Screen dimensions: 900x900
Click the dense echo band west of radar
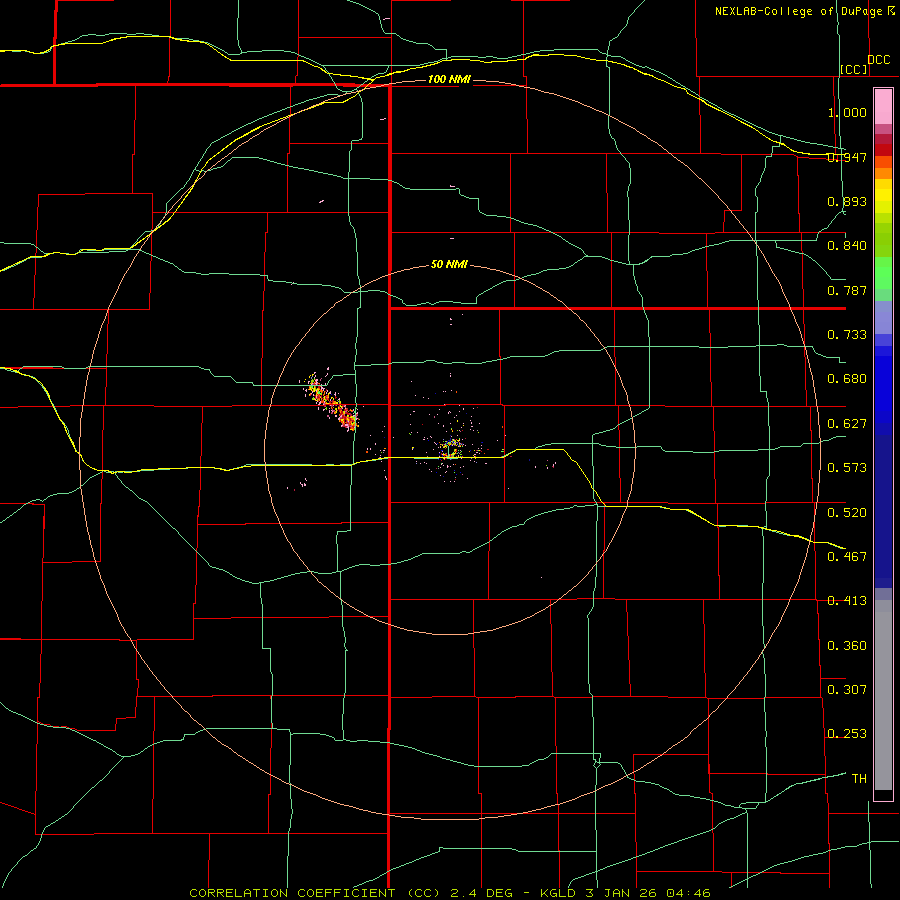[x=332, y=402]
